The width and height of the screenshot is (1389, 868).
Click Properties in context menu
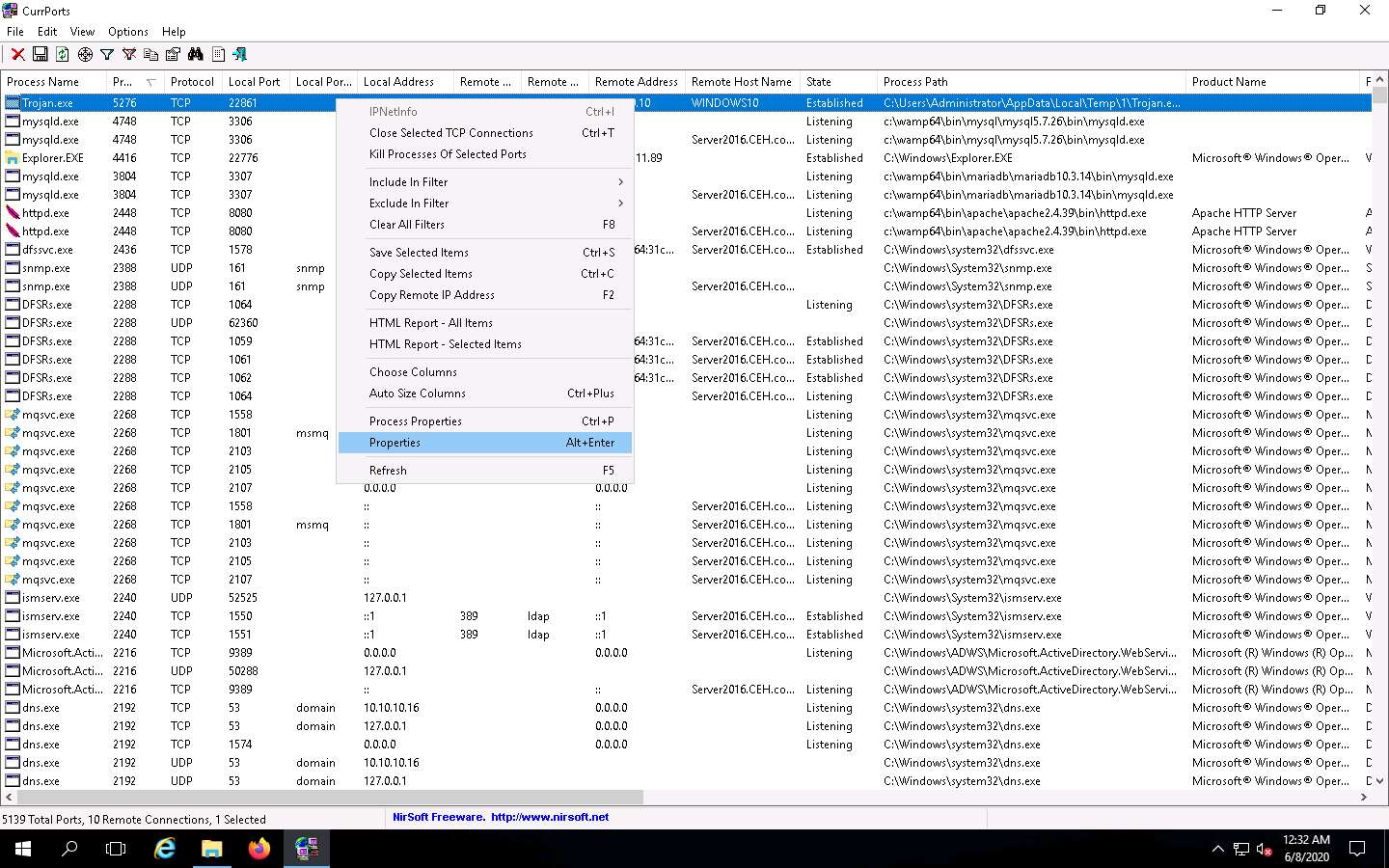point(484,442)
